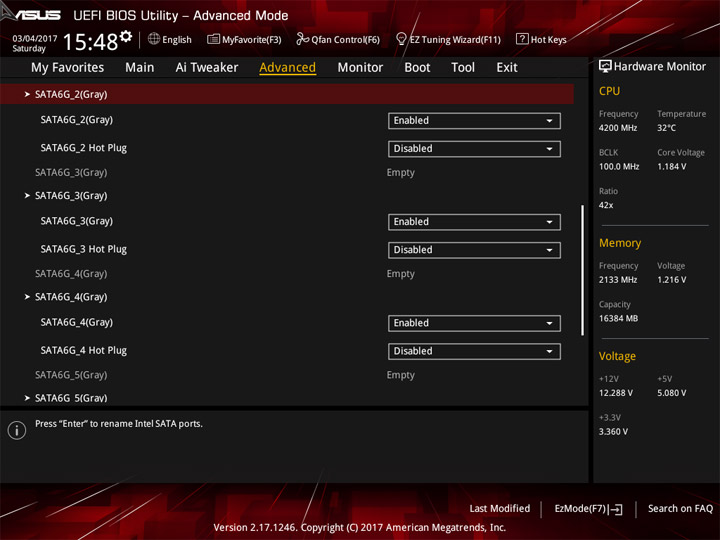Open SATA6G_2(Gray) Enabled dropdown

click(474, 121)
